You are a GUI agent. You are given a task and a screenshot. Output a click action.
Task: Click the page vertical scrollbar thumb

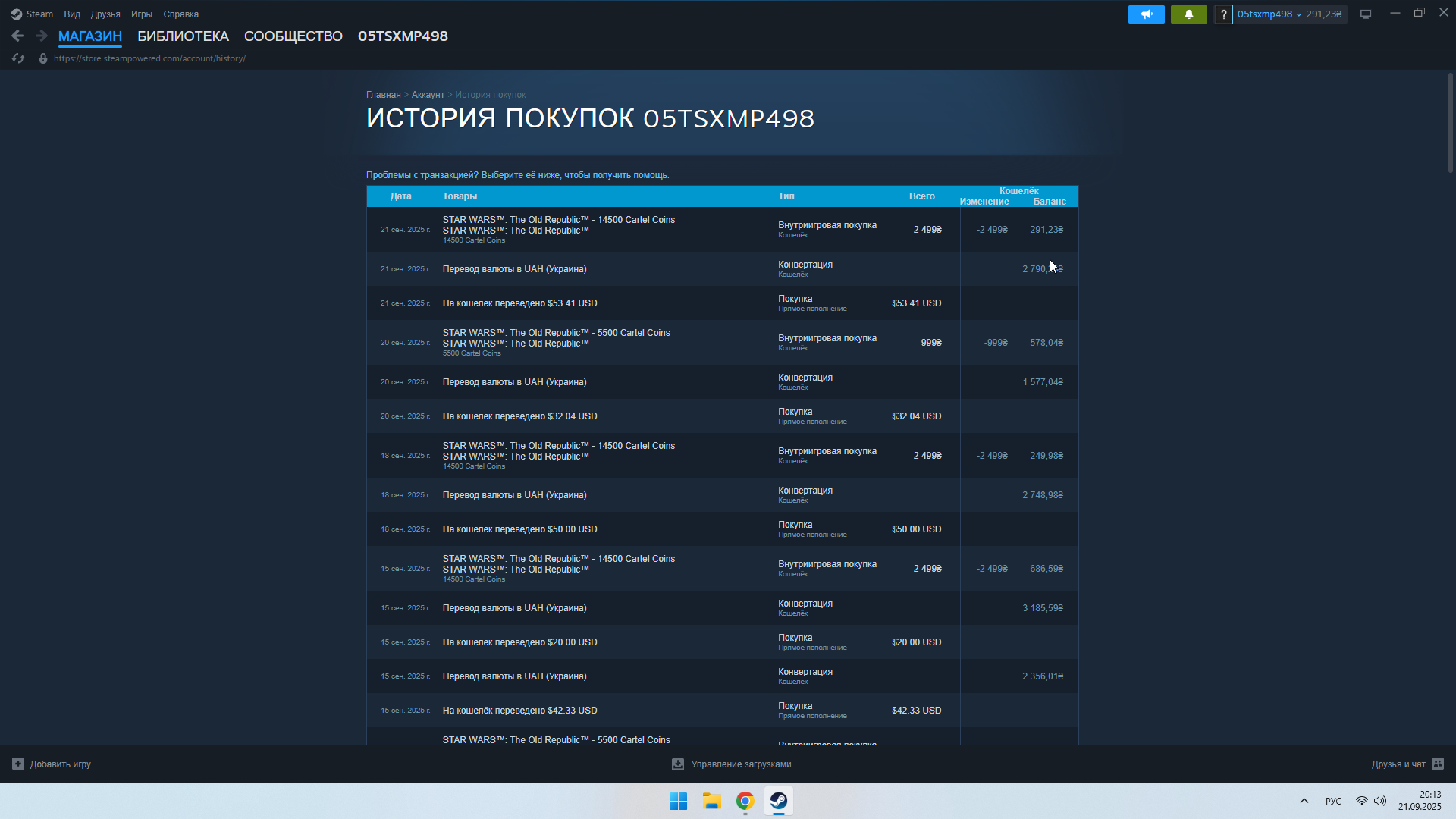1450,123
